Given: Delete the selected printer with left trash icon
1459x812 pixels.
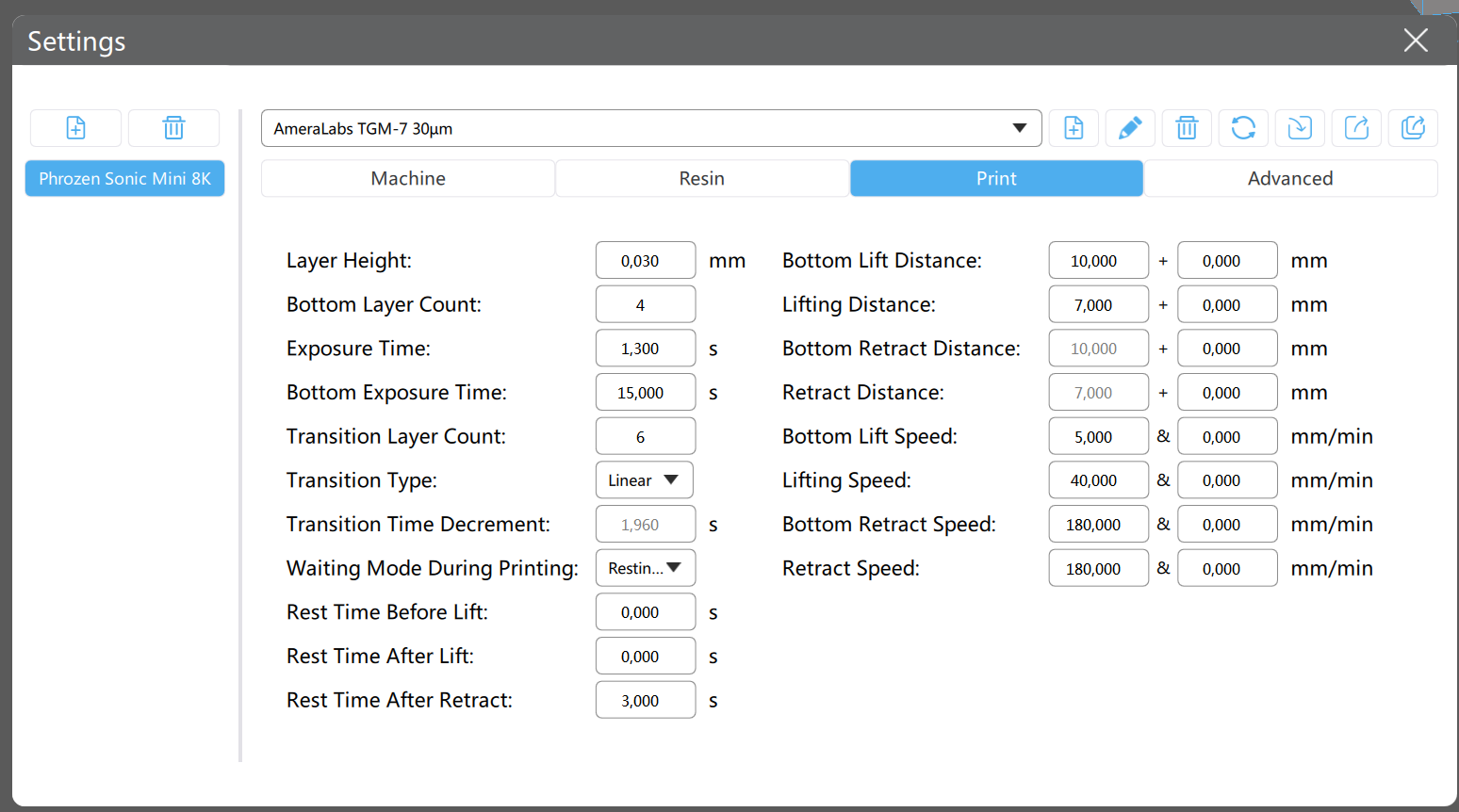Looking at the screenshot, I should pyautogui.click(x=173, y=128).
